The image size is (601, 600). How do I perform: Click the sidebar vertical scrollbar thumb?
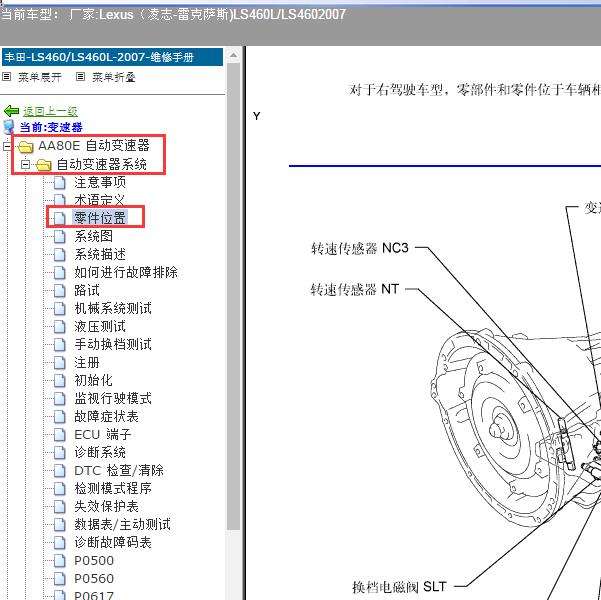(x=233, y=296)
